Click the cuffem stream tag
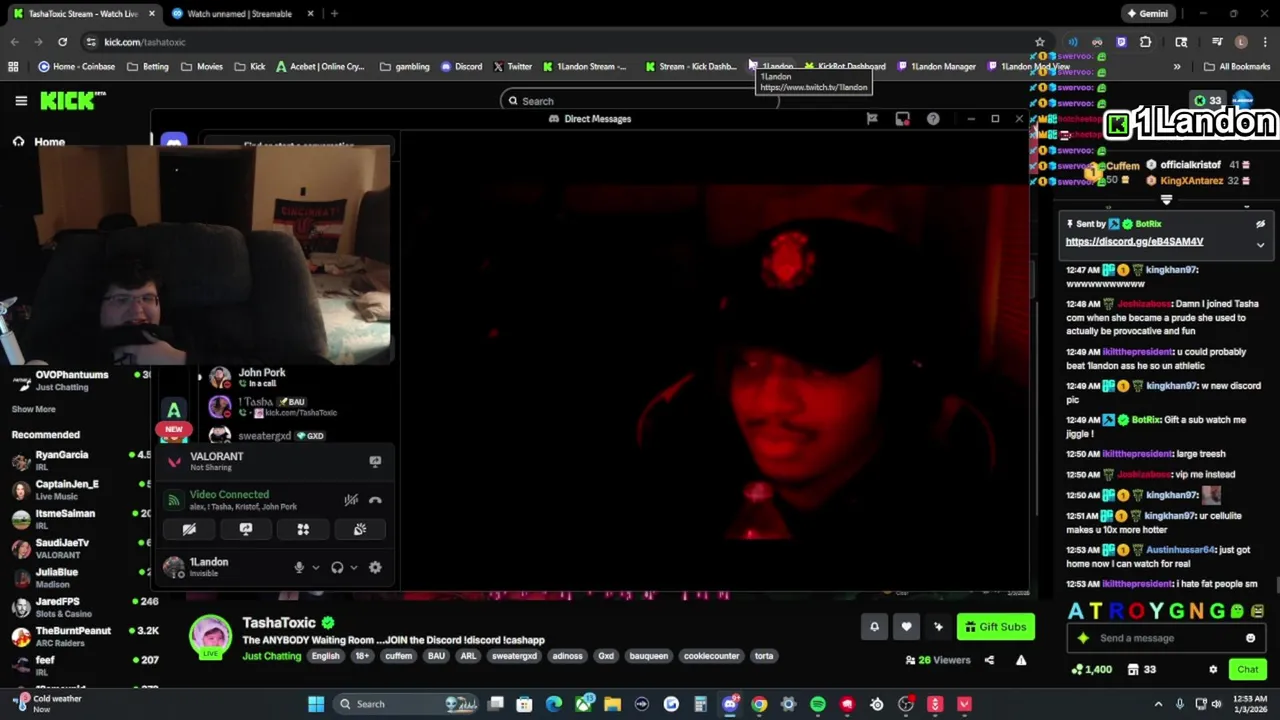The width and height of the screenshot is (1280, 720). coord(398,656)
